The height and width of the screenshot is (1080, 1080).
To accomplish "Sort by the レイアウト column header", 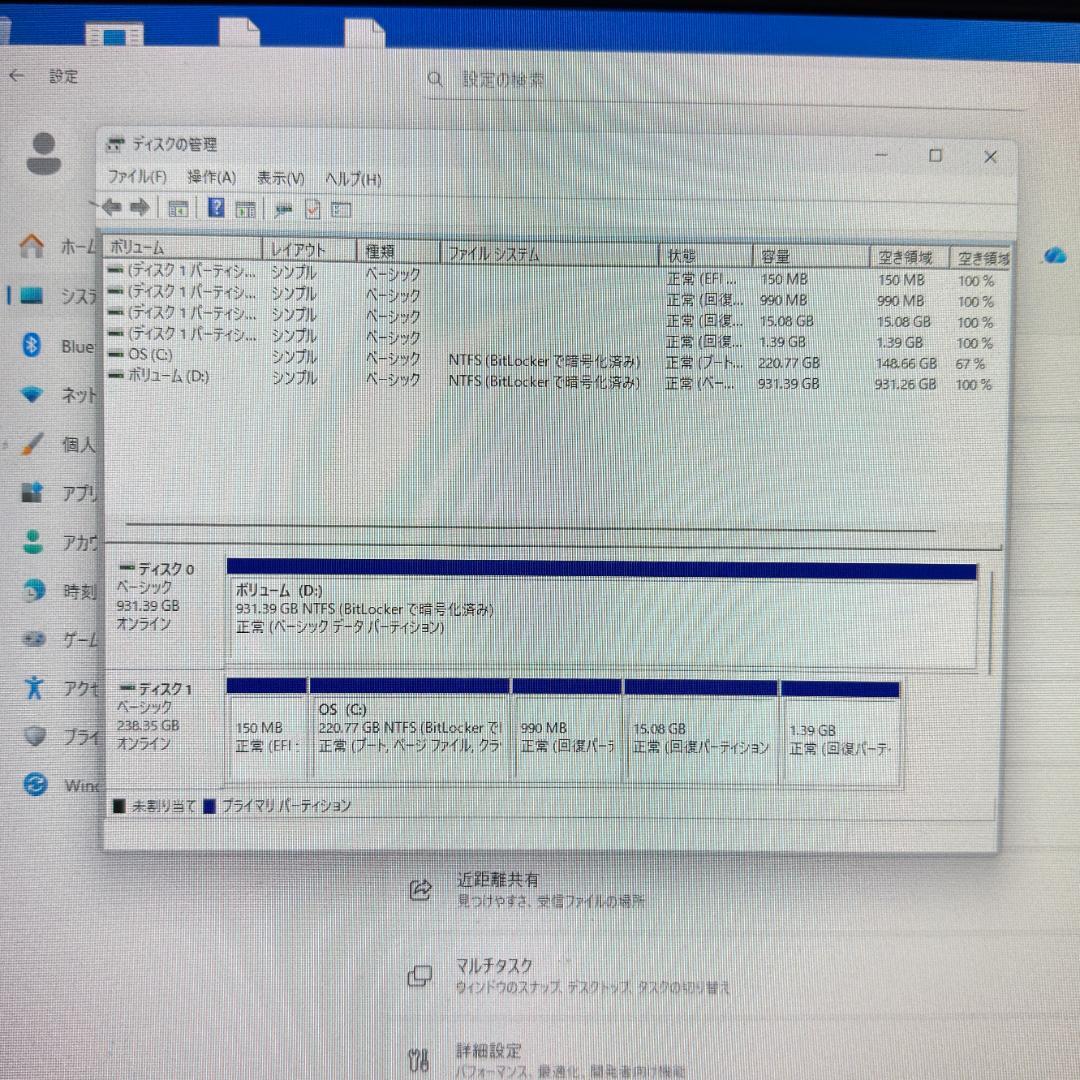I will [309, 250].
